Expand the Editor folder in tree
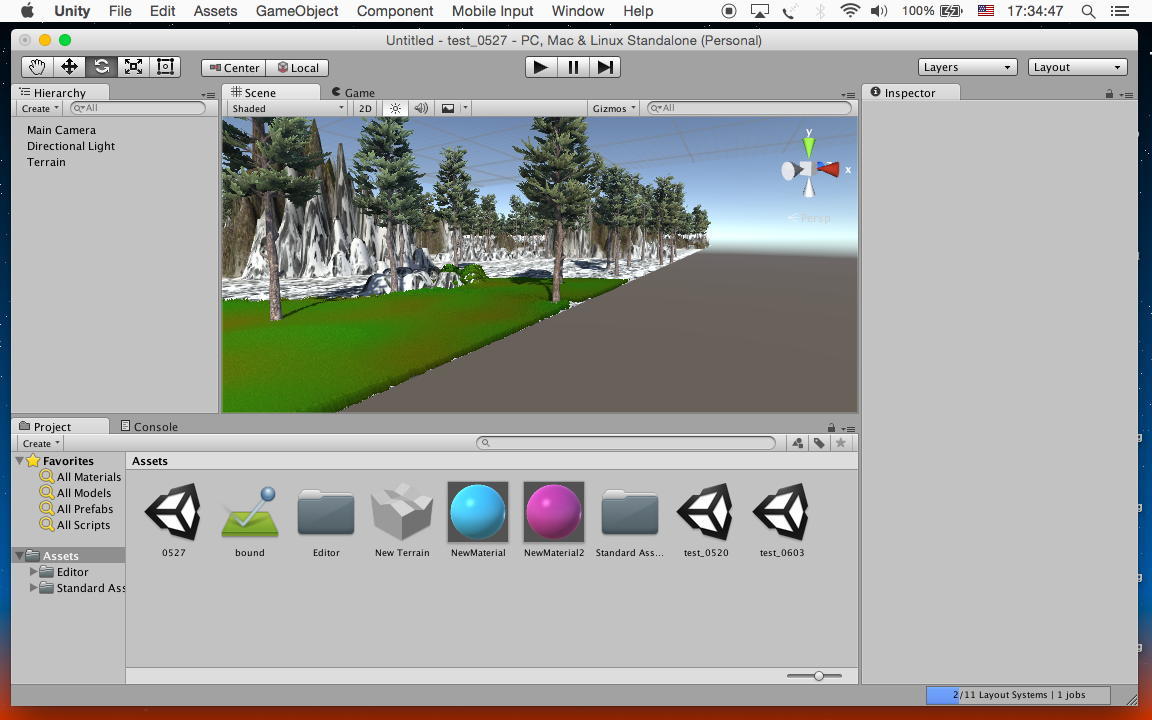Viewport: 1152px width, 720px height. [x=34, y=572]
